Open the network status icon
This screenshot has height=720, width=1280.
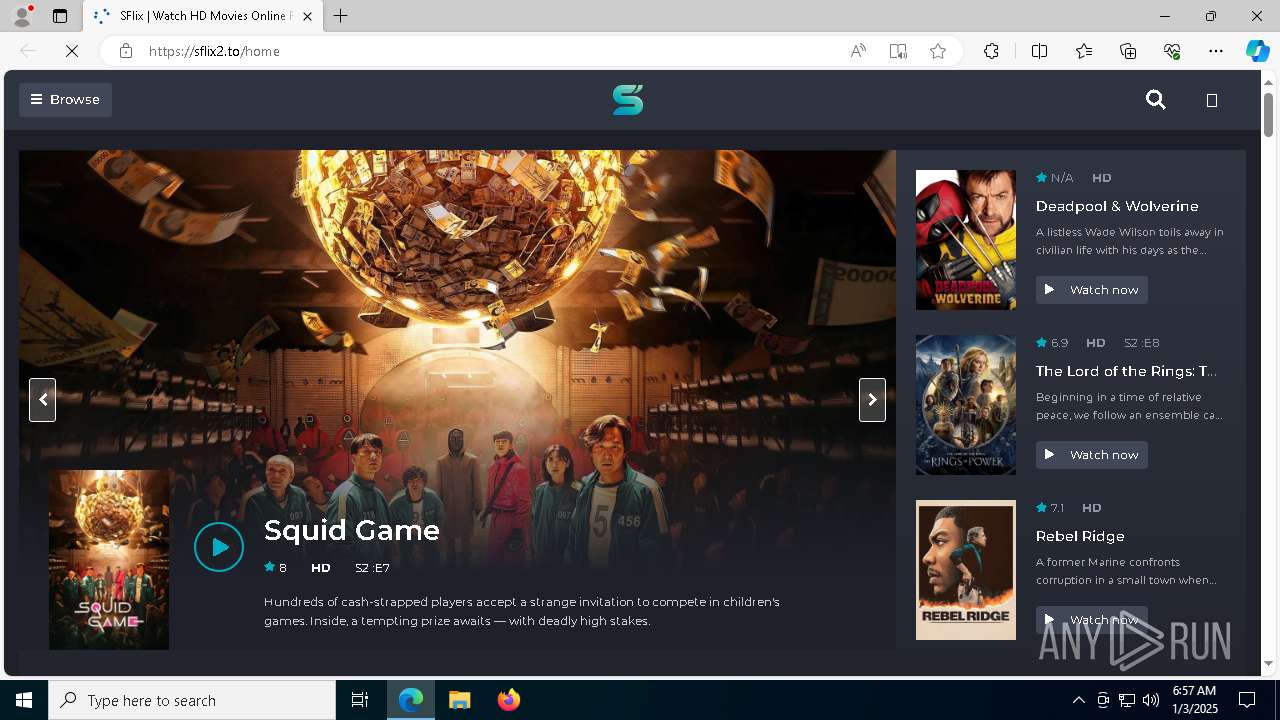point(1127,700)
